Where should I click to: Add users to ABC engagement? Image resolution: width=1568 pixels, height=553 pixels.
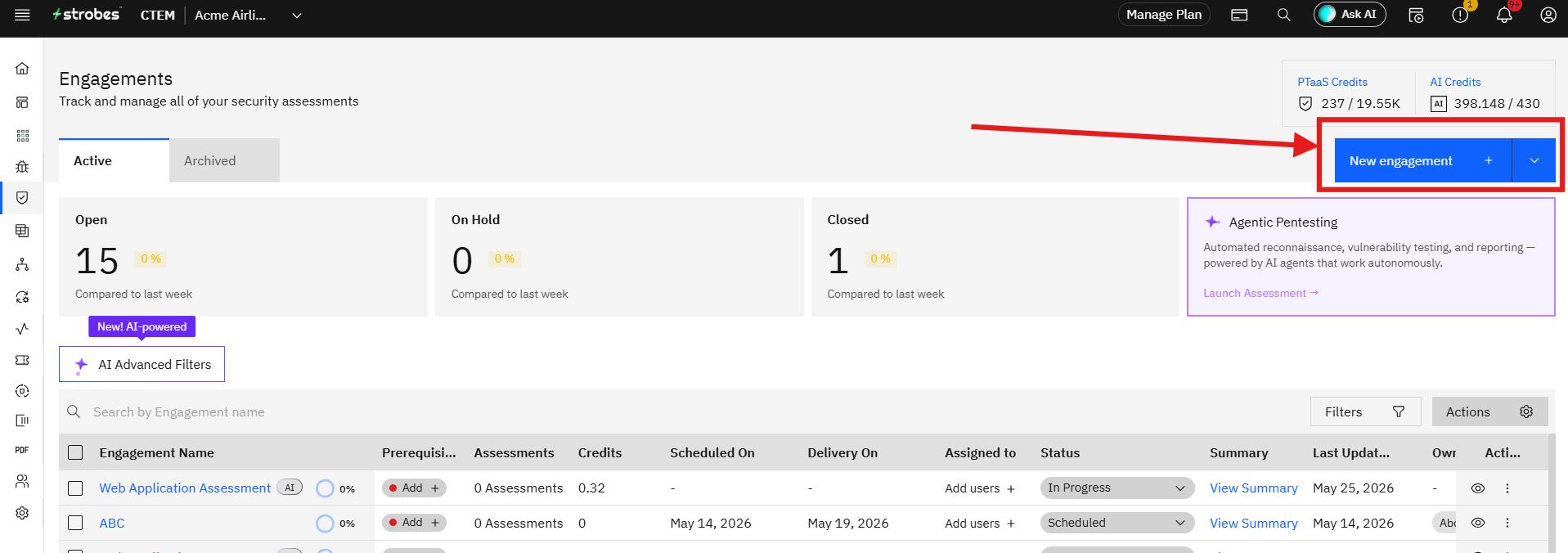tap(980, 524)
